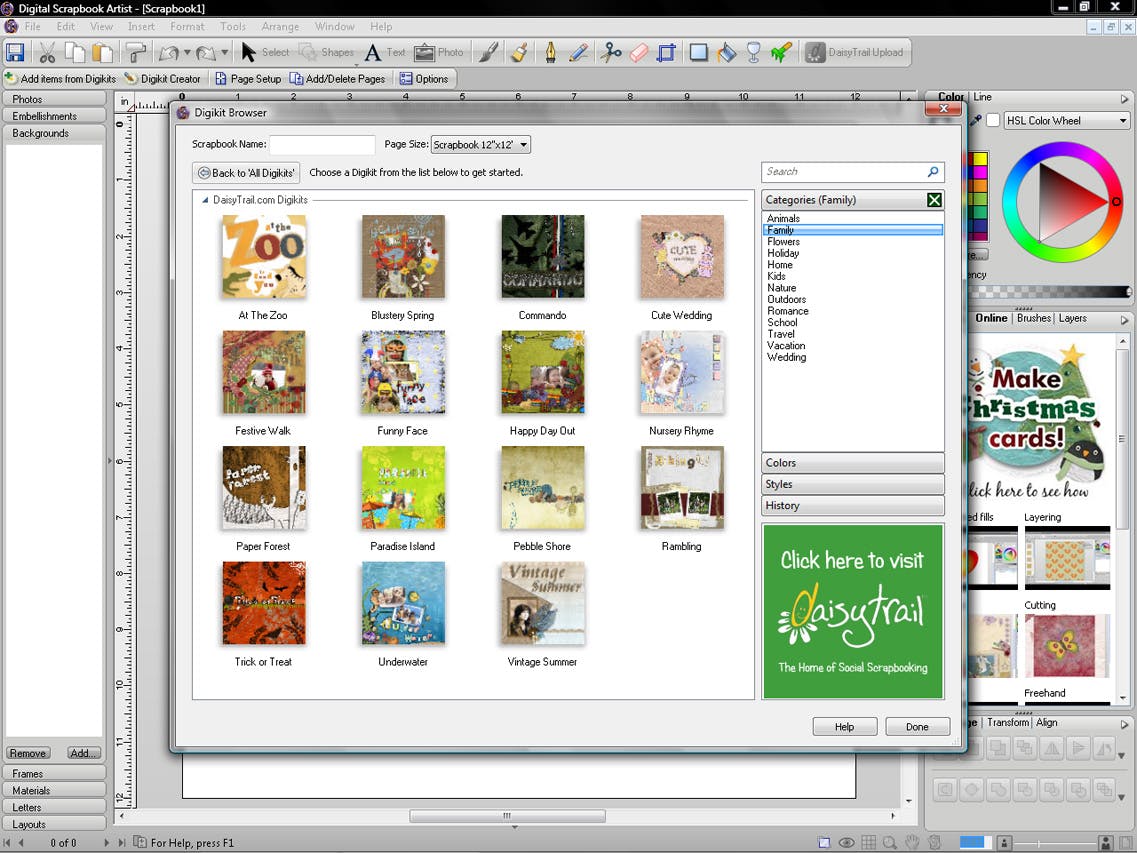Select the Crop tool icon
The width and height of the screenshot is (1137, 853).
(666, 52)
